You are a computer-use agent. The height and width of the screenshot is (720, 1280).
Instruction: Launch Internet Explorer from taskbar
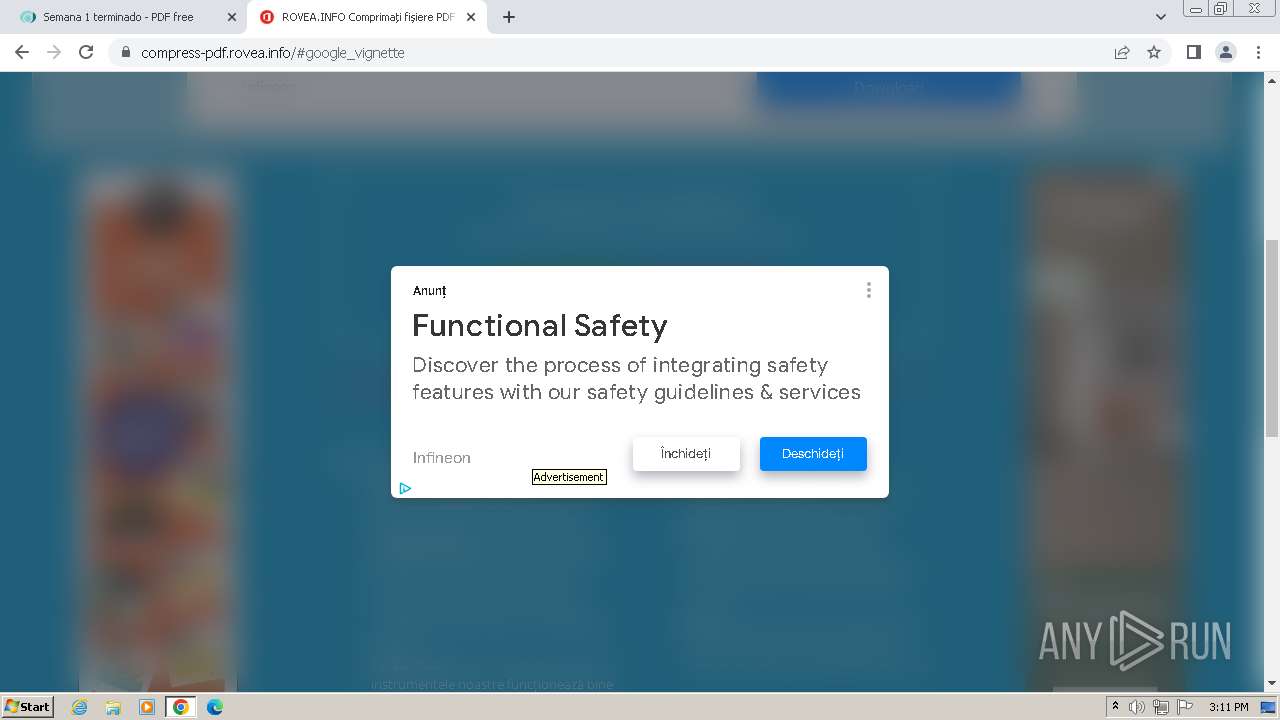pyautogui.click(x=80, y=707)
